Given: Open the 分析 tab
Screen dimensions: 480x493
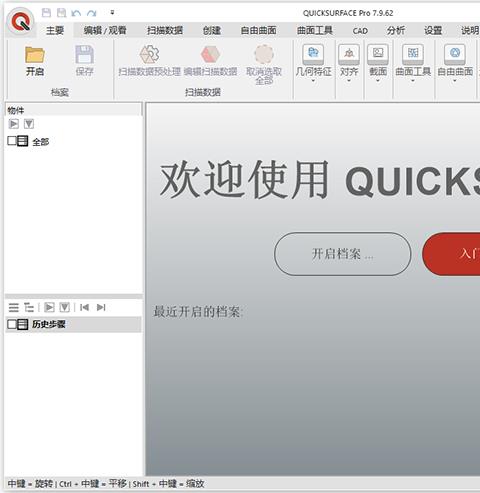Looking at the screenshot, I should tap(396, 31).
